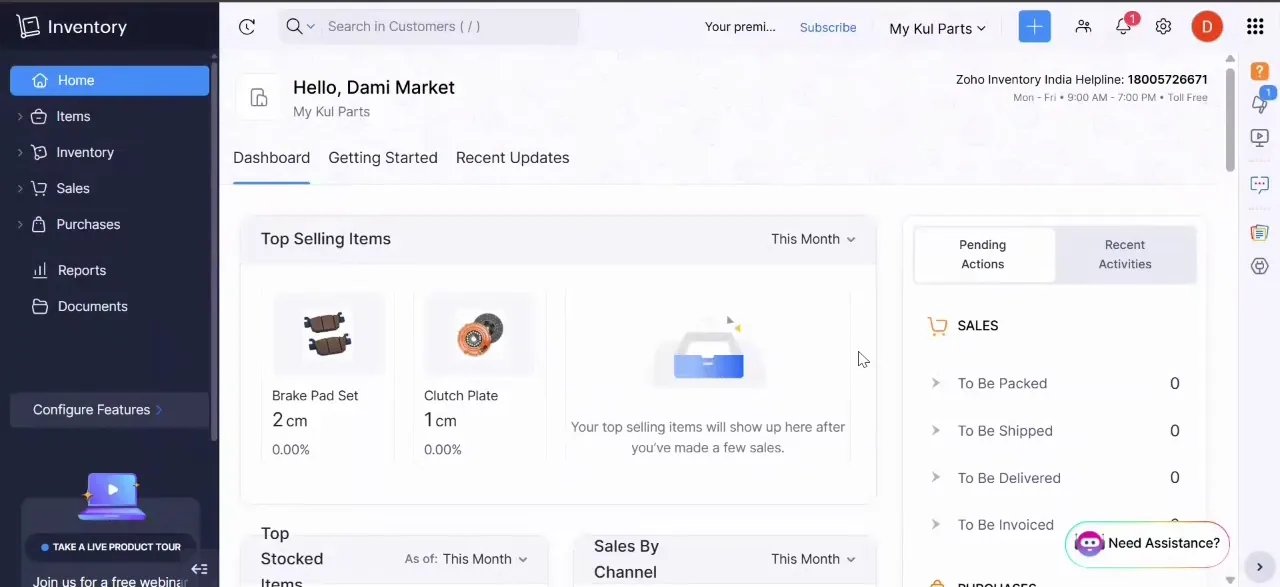
Task: Expand the Items menu in sidebar
Action: (x=20, y=116)
